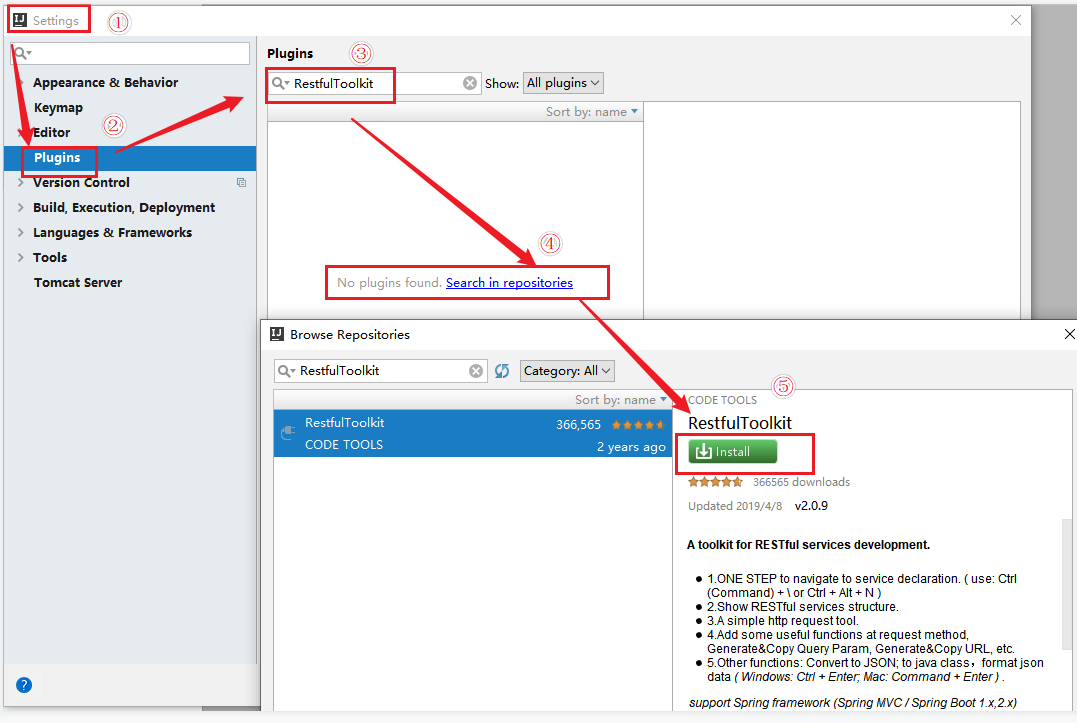The height and width of the screenshot is (723, 1077).
Task: Click the Plugins search field with RestfulToolkit
Action: tap(374, 83)
